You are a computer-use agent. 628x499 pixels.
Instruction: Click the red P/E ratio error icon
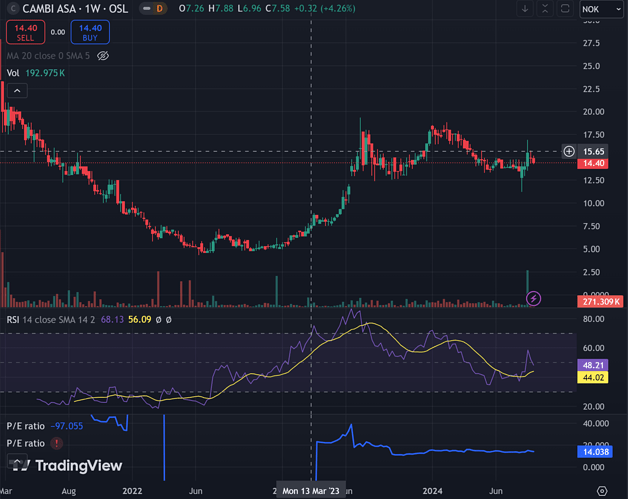point(57,443)
